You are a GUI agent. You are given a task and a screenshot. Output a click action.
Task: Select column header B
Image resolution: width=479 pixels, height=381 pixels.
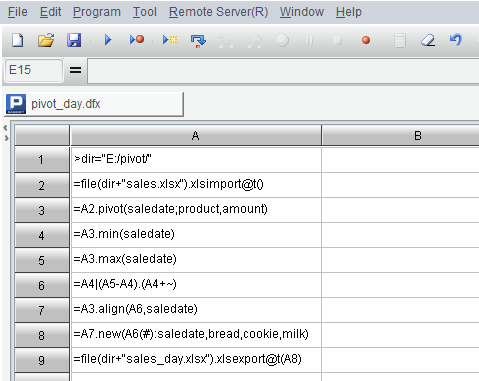pos(400,135)
